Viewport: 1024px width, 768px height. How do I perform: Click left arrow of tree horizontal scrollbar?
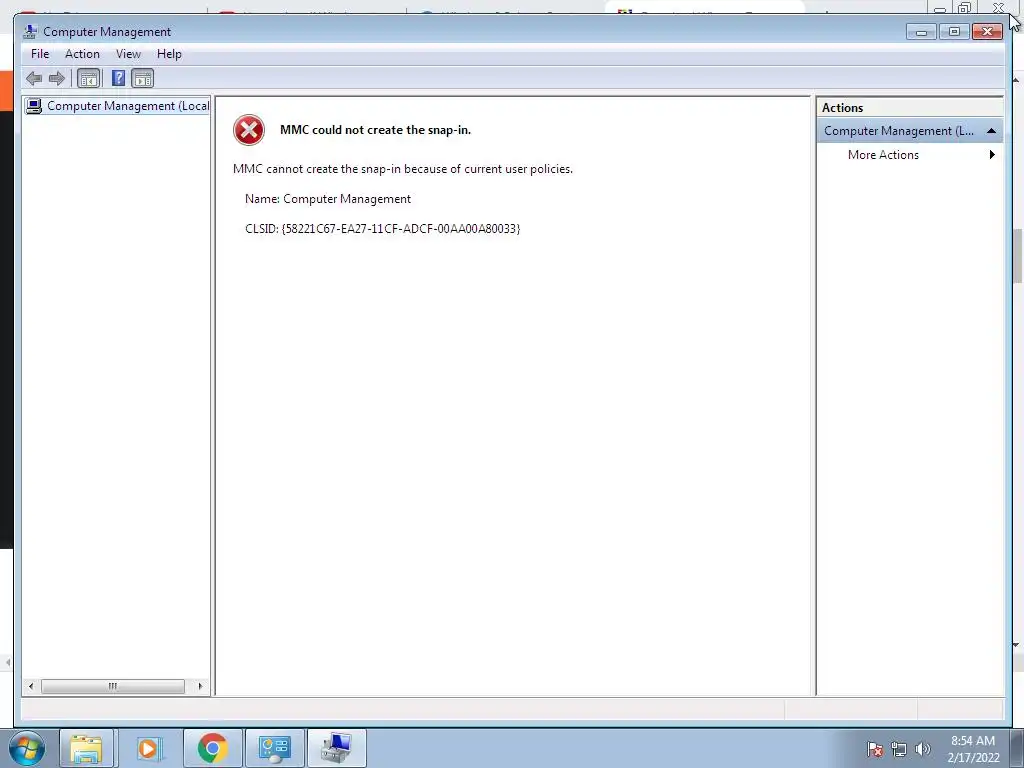pos(31,686)
